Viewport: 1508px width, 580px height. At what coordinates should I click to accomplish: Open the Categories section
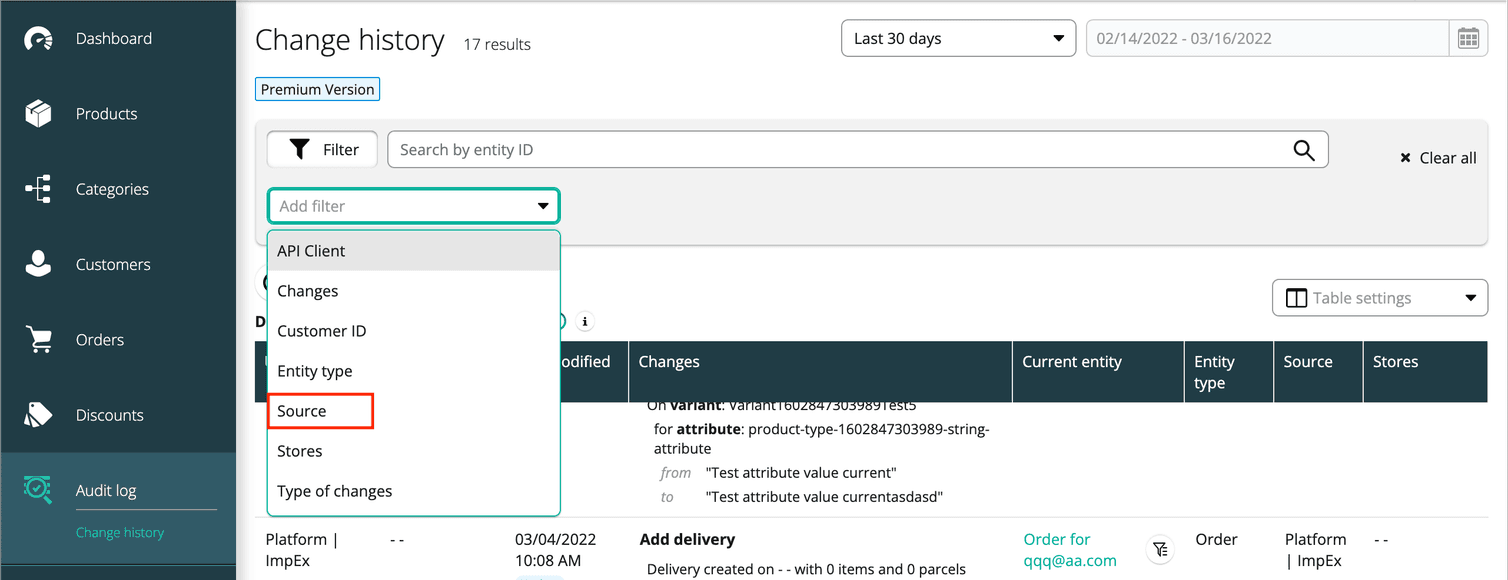tap(38, 188)
